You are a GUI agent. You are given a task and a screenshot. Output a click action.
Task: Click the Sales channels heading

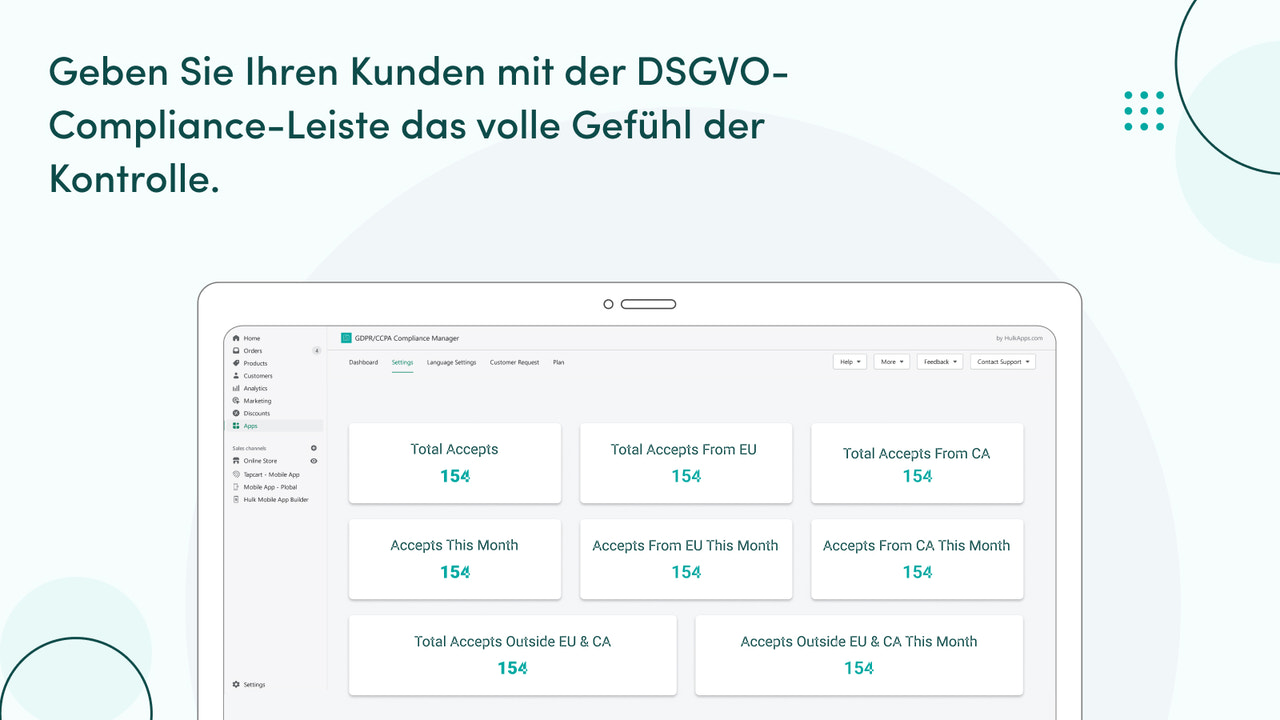click(250, 448)
